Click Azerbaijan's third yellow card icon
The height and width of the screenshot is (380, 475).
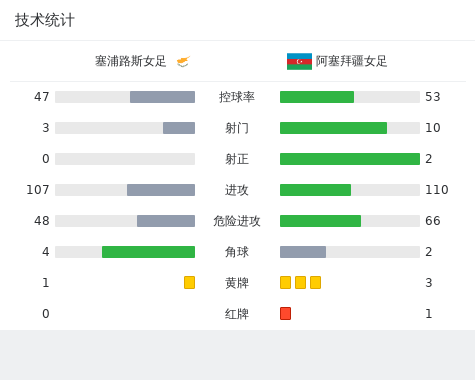pos(315,282)
